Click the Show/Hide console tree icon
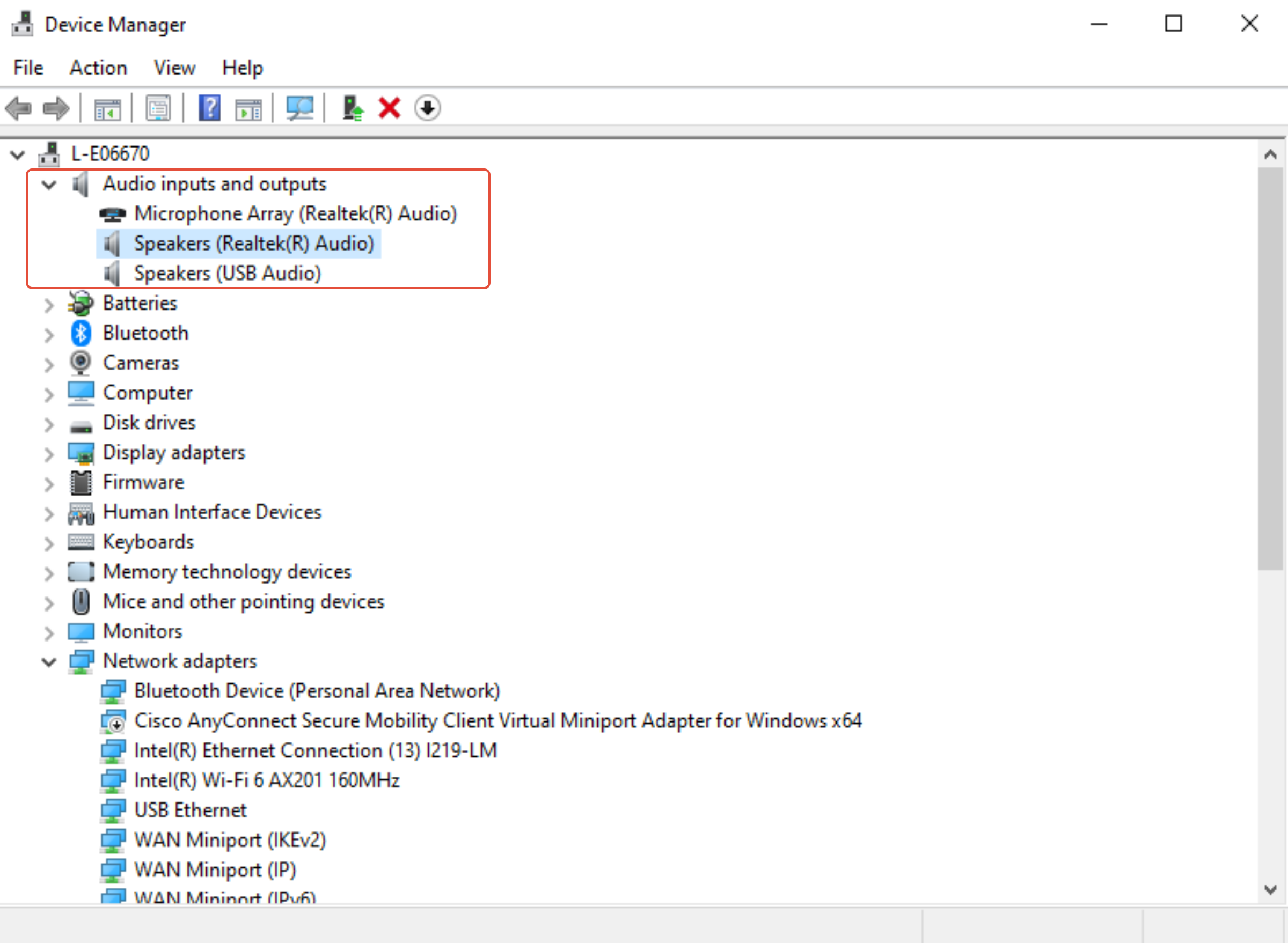The width and height of the screenshot is (1288, 943). pos(107,108)
